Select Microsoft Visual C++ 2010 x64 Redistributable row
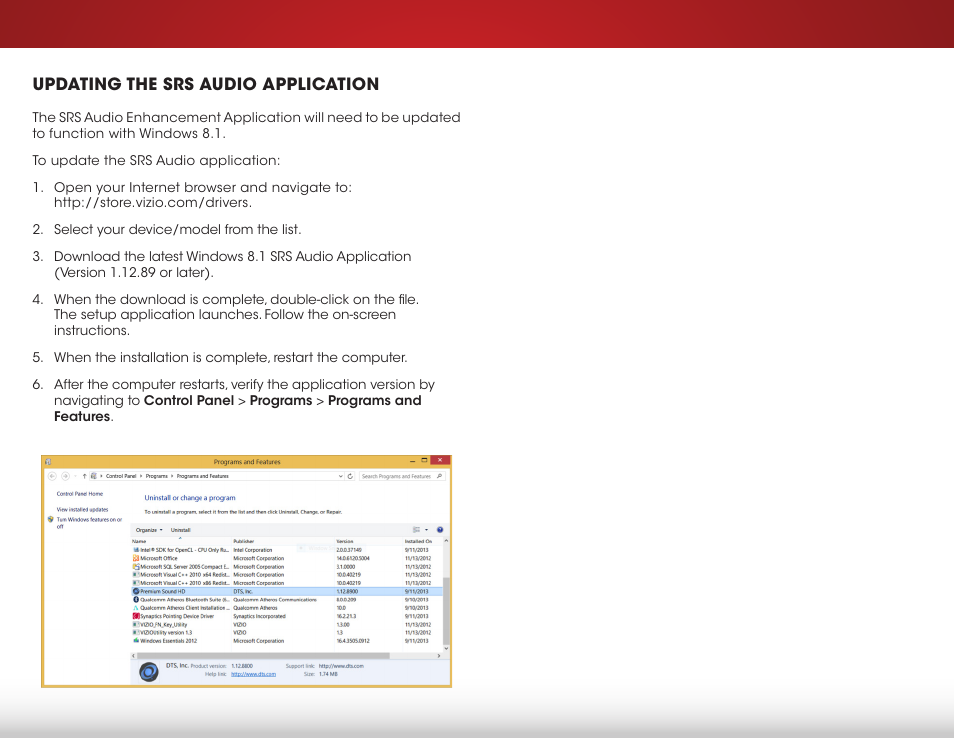This screenshot has height=738, width=954. click(287, 575)
